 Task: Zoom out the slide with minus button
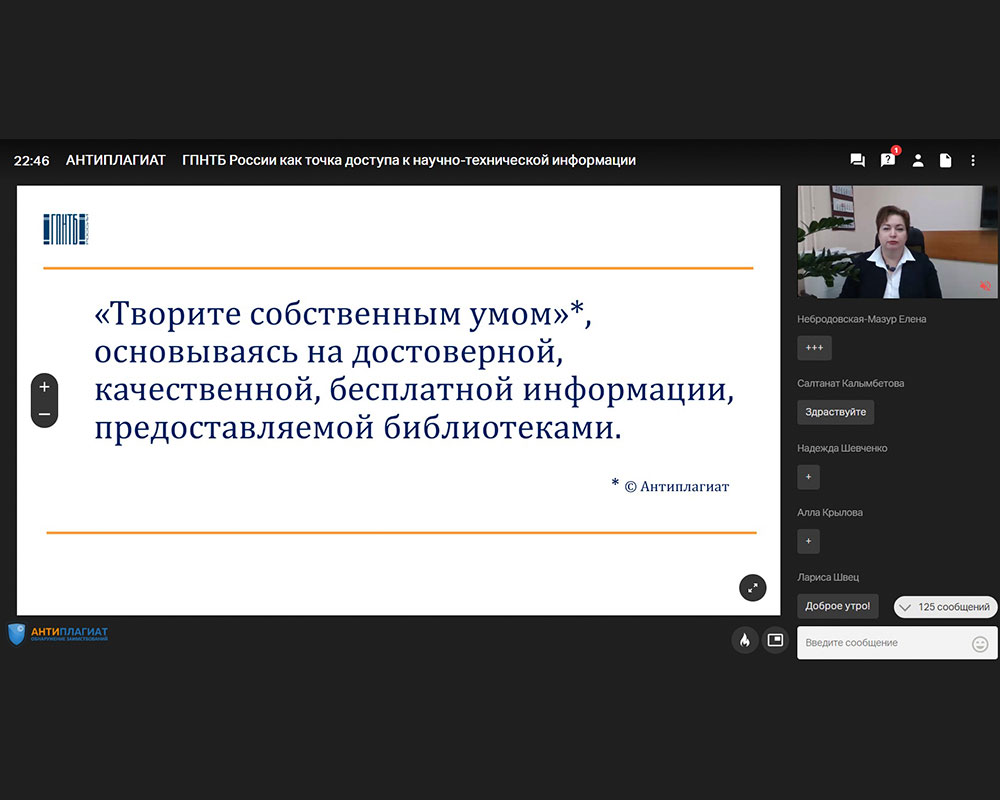(45, 414)
